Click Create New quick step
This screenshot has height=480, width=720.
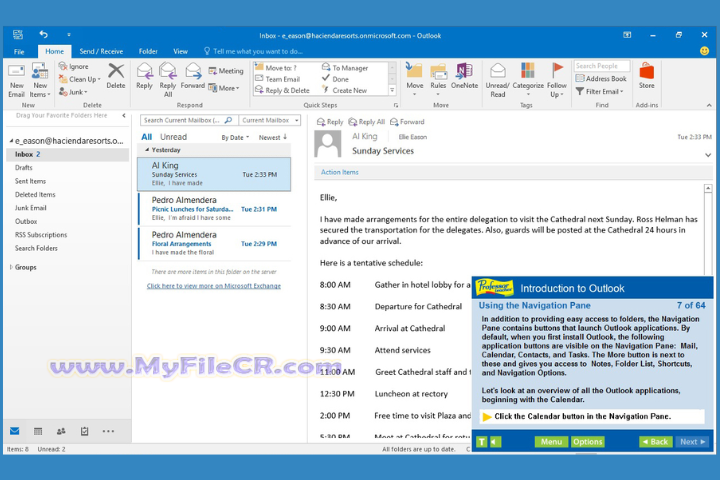[345, 90]
